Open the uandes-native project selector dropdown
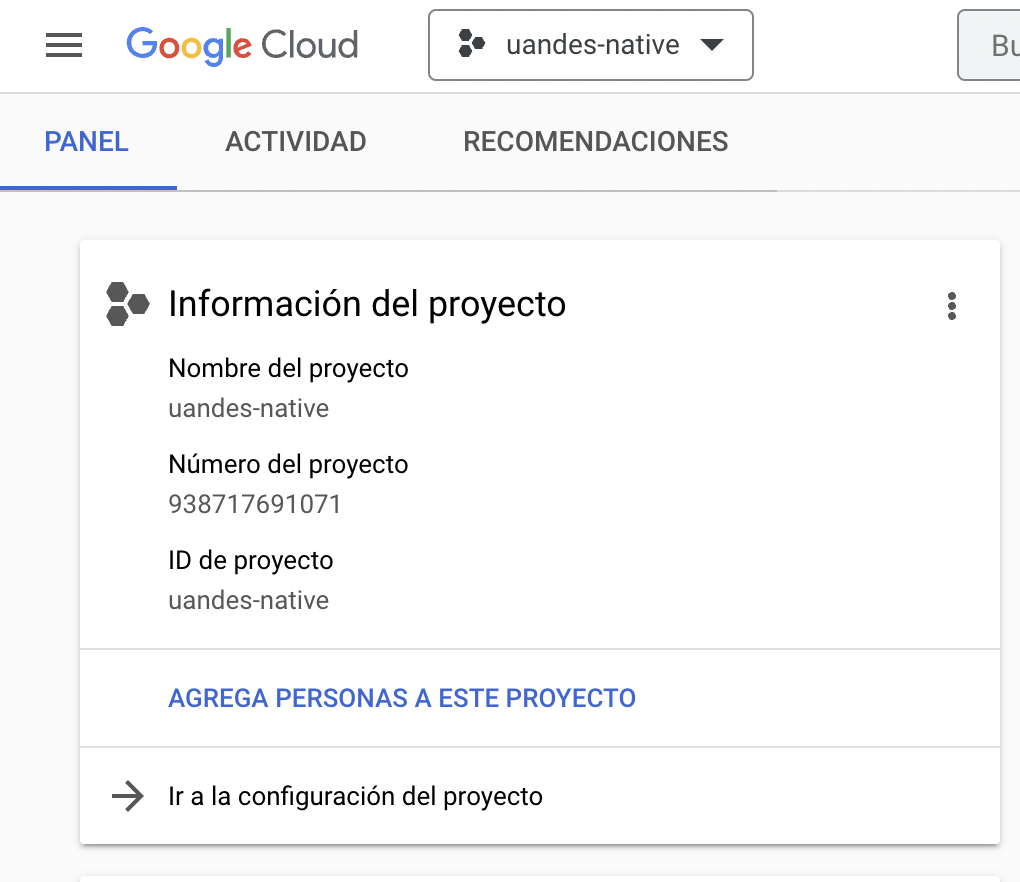Image resolution: width=1020 pixels, height=882 pixels. pos(591,45)
